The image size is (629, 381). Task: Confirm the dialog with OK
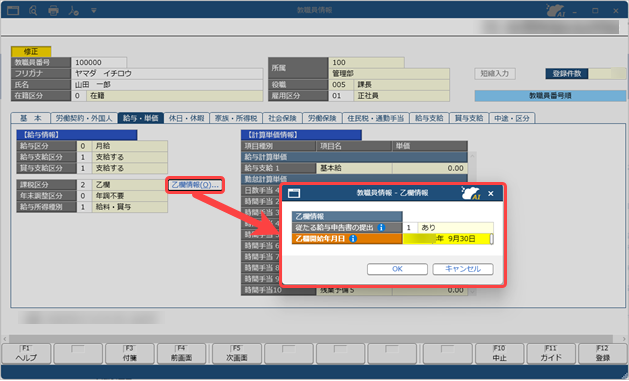(397, 269)
